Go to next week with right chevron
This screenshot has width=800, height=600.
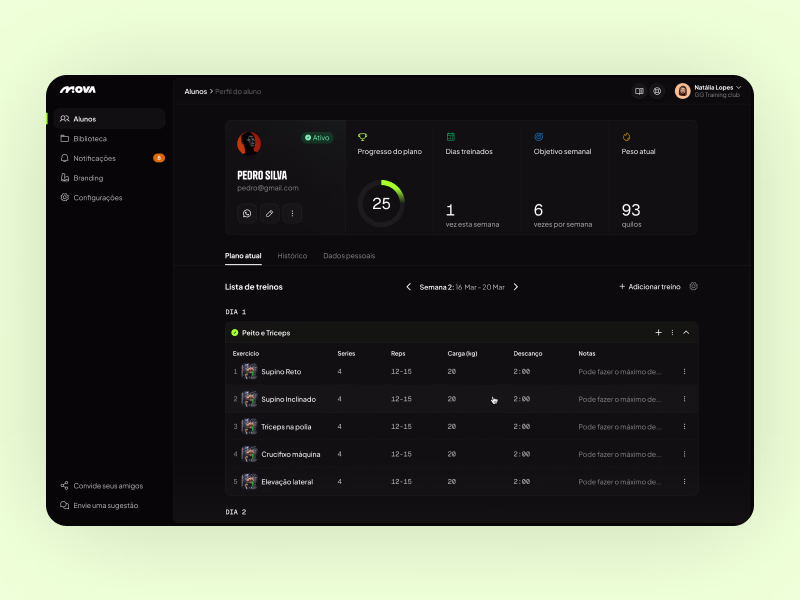coord(516,287)
